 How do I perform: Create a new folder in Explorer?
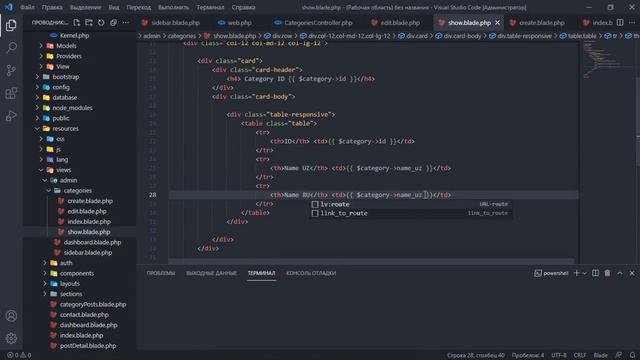(x=89, y=23)
